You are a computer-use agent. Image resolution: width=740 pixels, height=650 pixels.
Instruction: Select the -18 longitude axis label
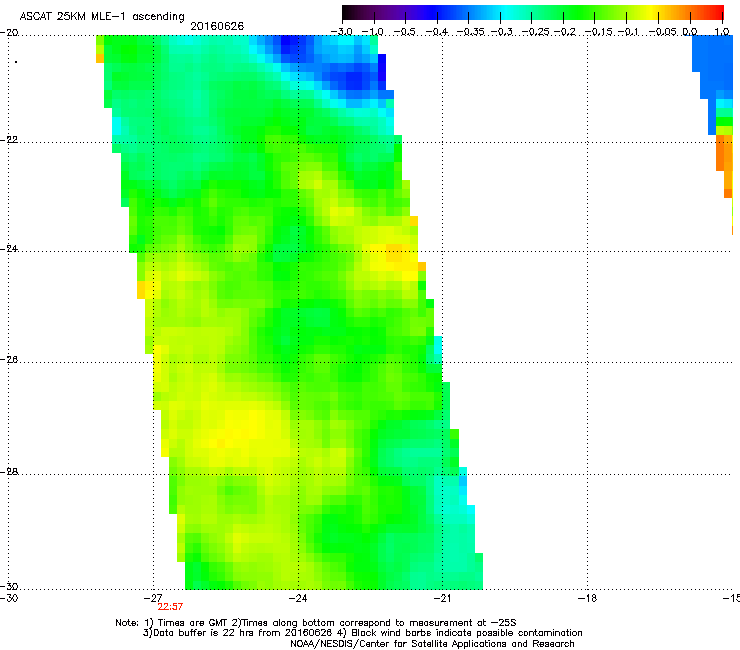[x=587, y=598]
